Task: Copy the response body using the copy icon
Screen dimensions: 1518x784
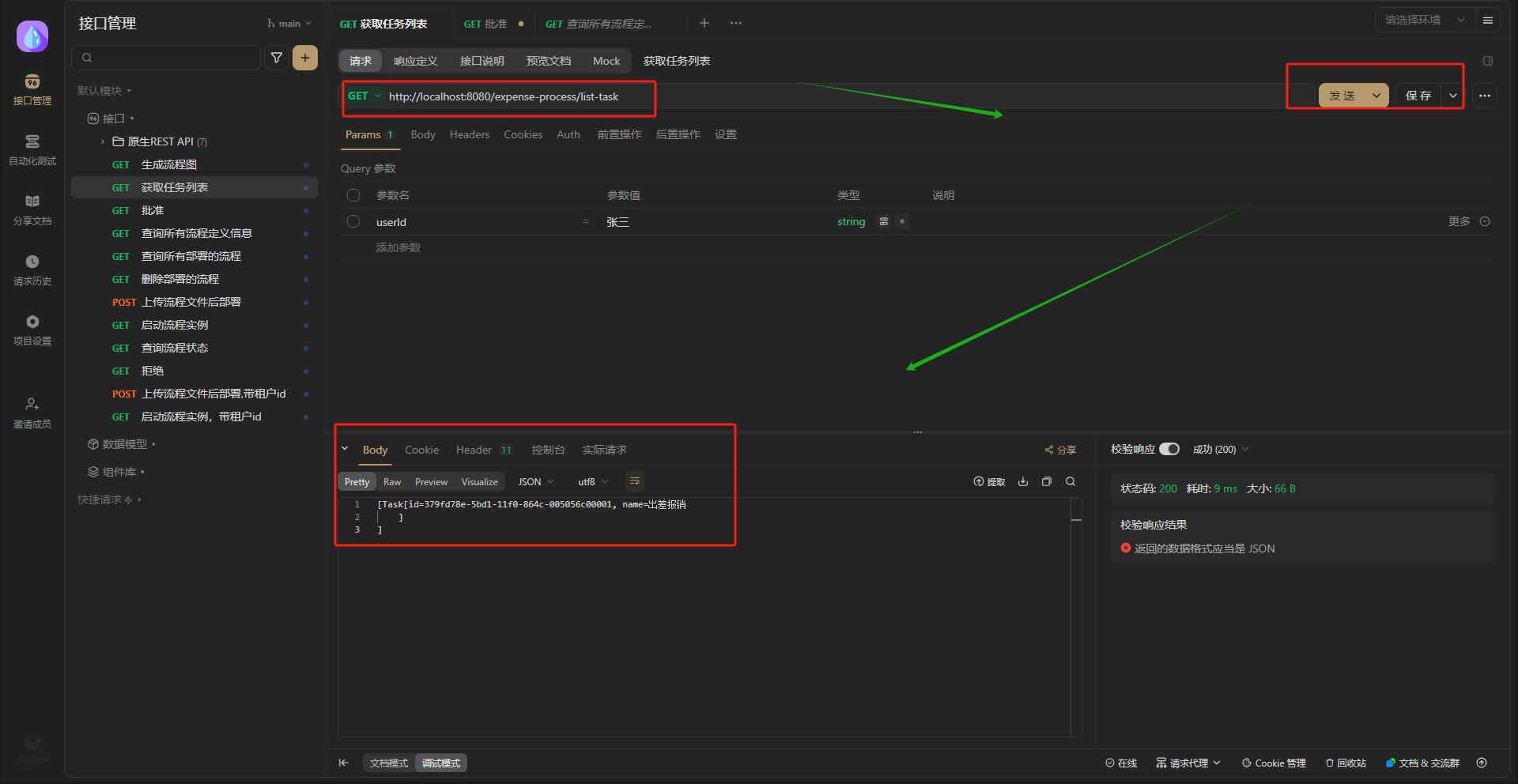Action: (1046, 481)
